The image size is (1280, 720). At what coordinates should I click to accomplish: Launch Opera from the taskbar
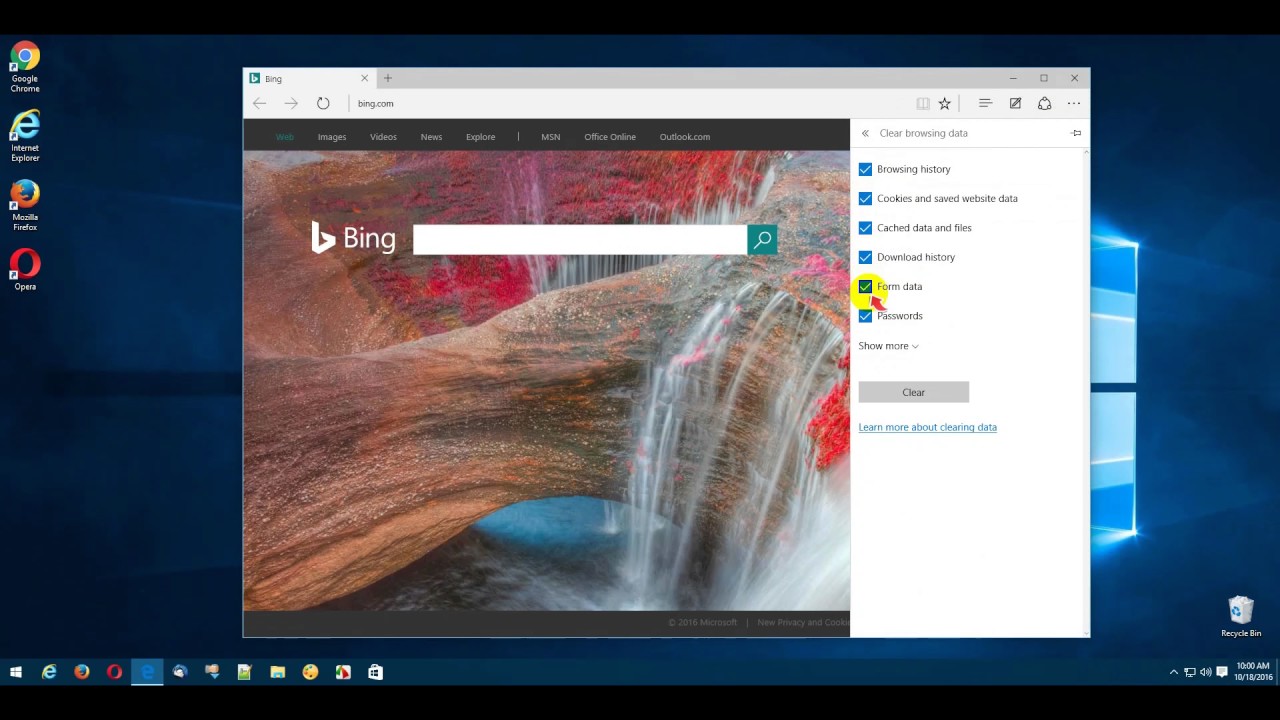pos(114,672)
